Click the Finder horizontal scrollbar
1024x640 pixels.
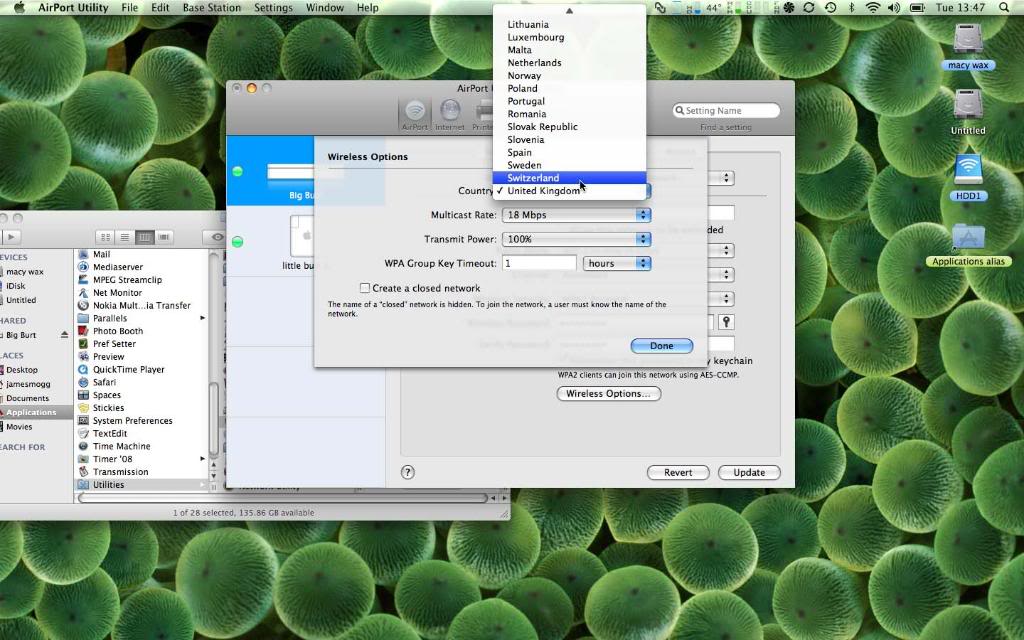pos(282,498)
